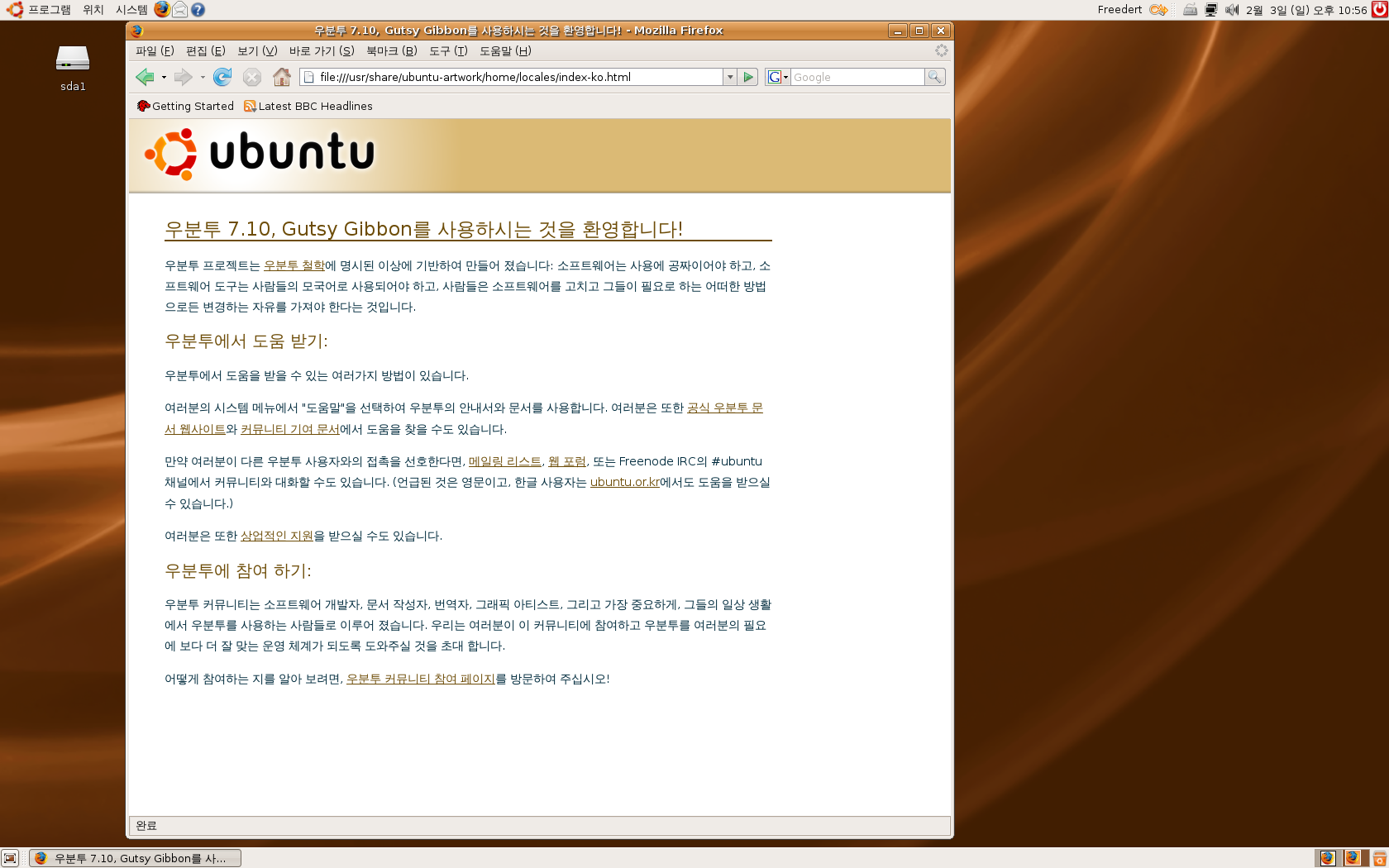The width and height of the screenshot is (1389, 868).
Task: Click the Firefox window taskbar button
Action: pos(136,858)
